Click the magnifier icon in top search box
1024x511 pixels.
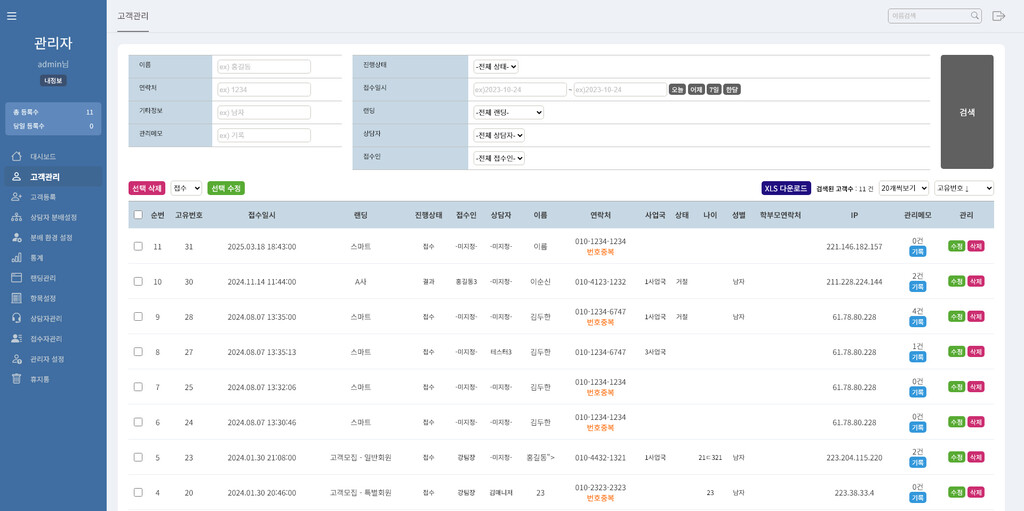[974, 16]
